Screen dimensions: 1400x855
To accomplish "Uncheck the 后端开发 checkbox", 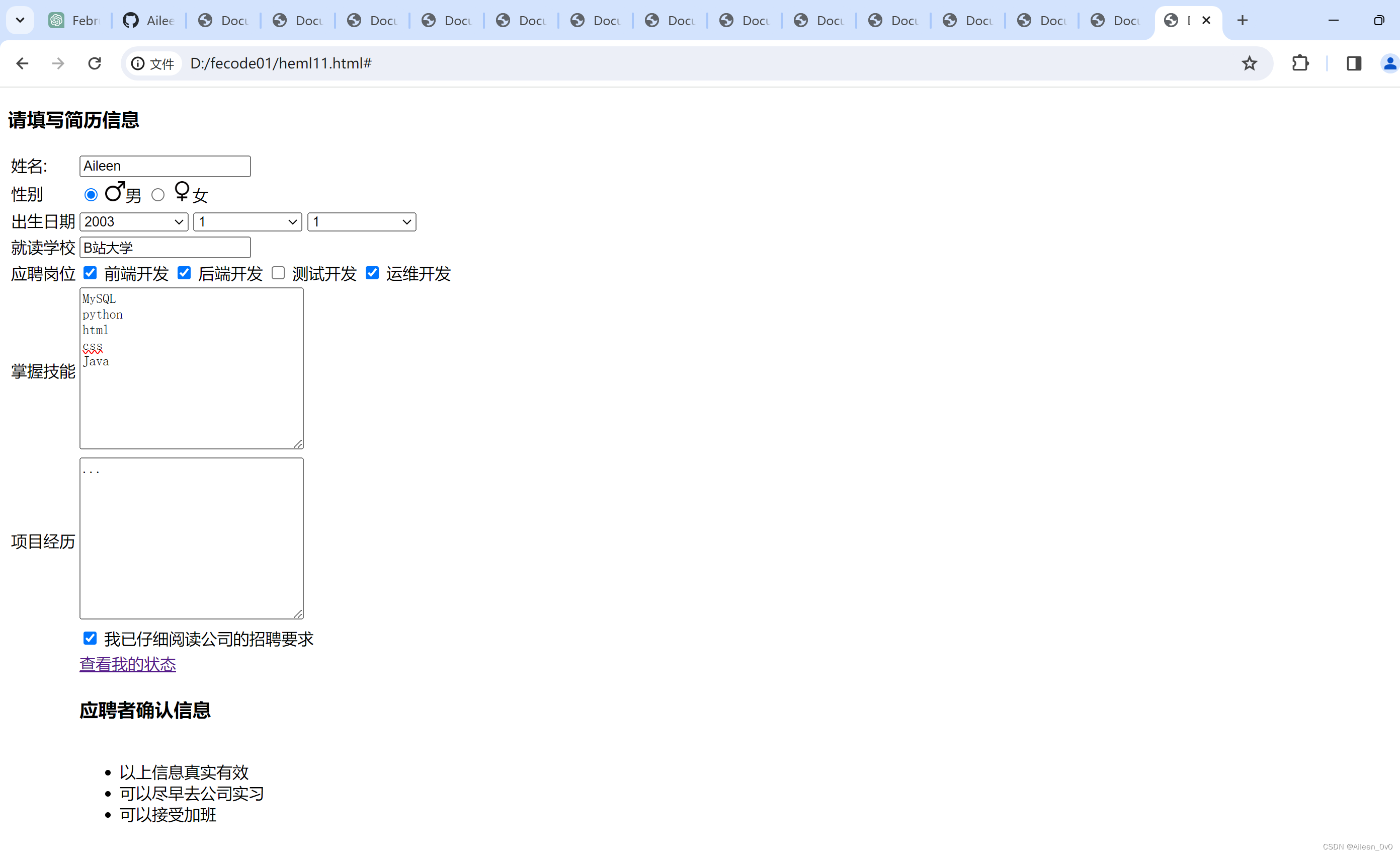I will [x=184, y=273].
